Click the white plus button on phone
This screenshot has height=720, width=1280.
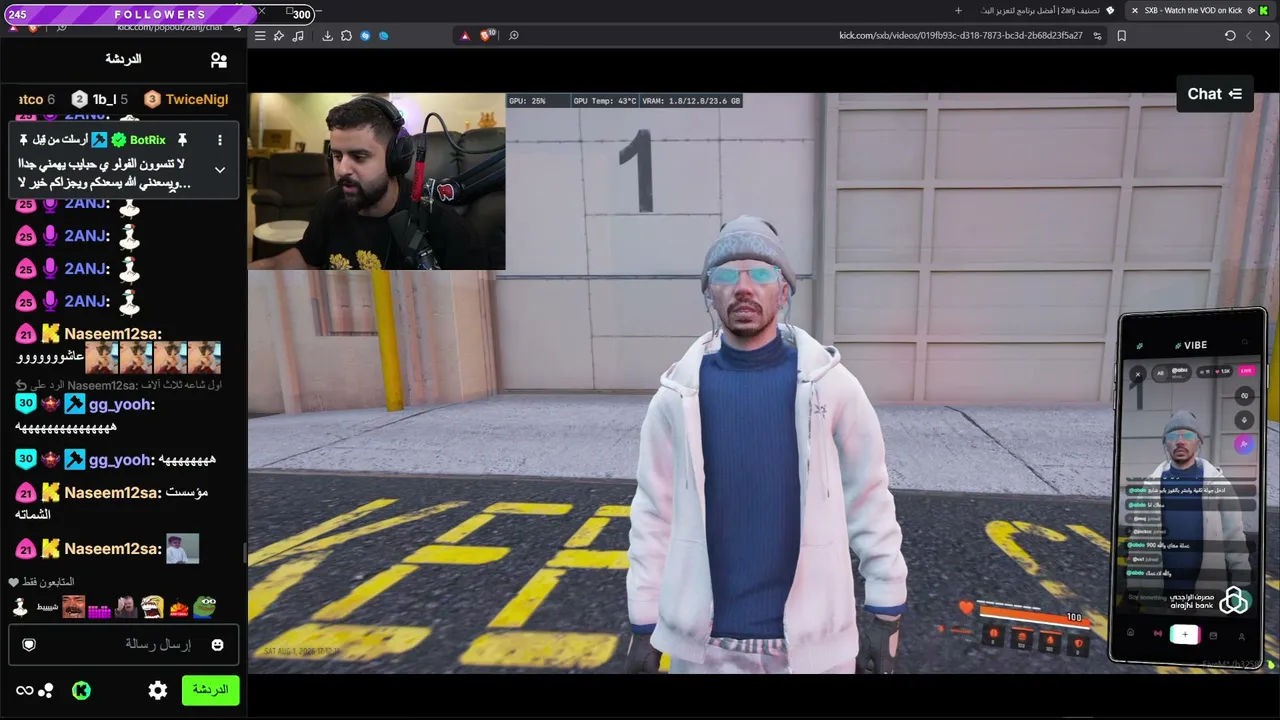pos(1184,634)
